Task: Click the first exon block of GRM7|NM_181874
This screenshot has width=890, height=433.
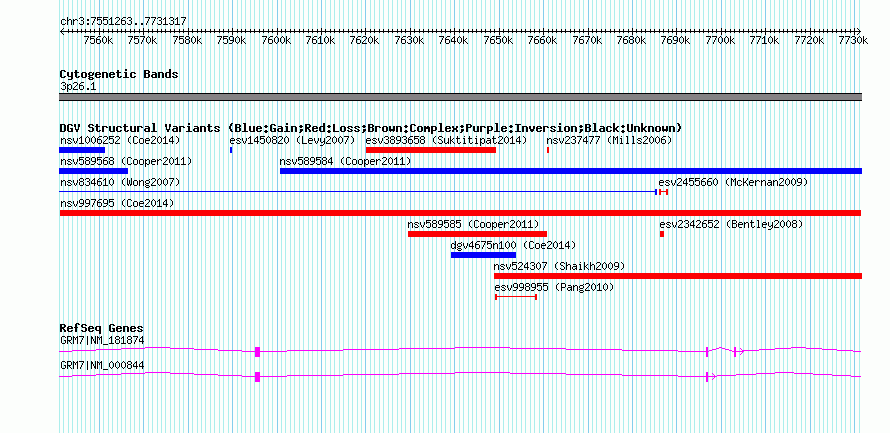Action: [257, 351]
